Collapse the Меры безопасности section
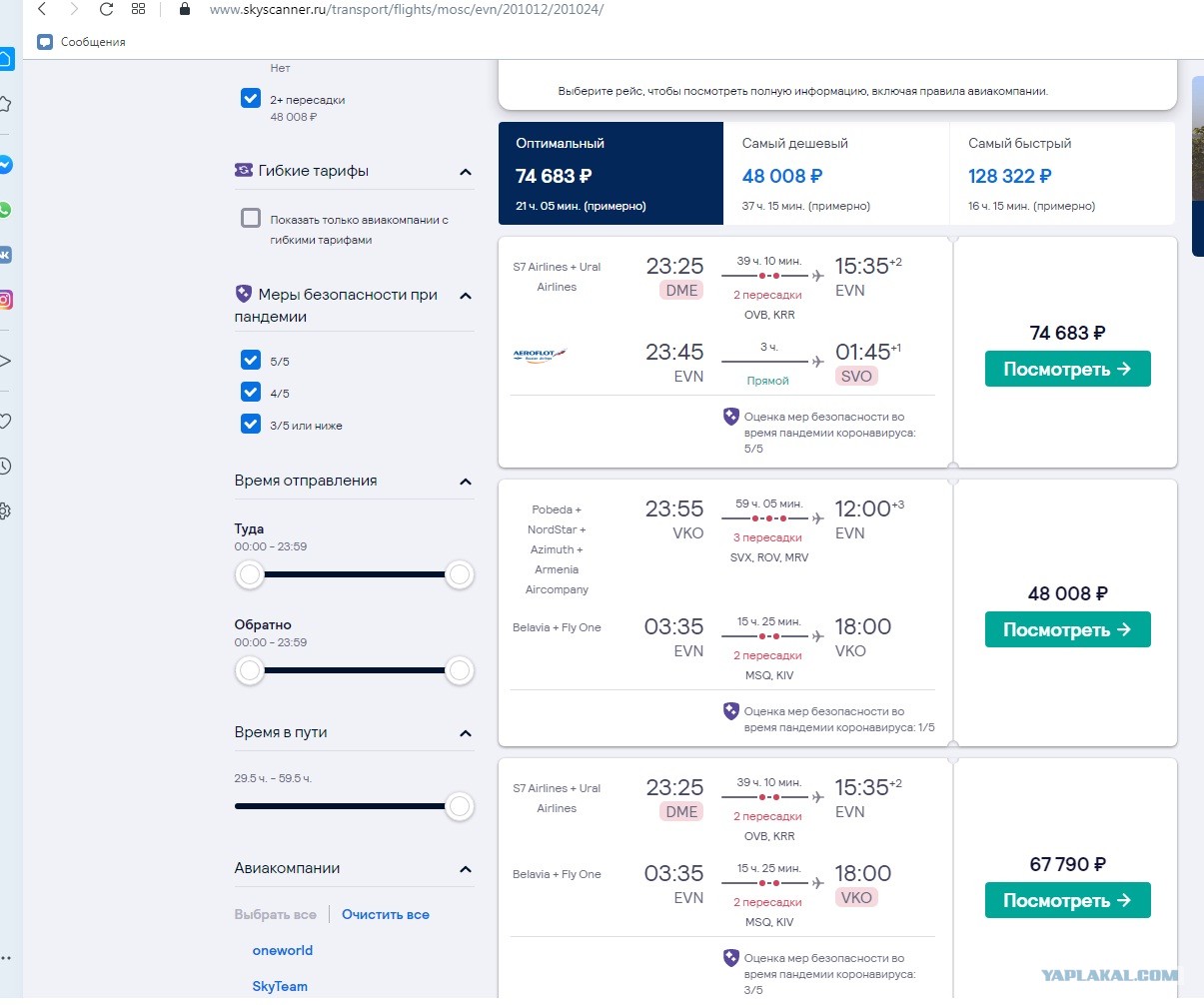 click(465, 296)
